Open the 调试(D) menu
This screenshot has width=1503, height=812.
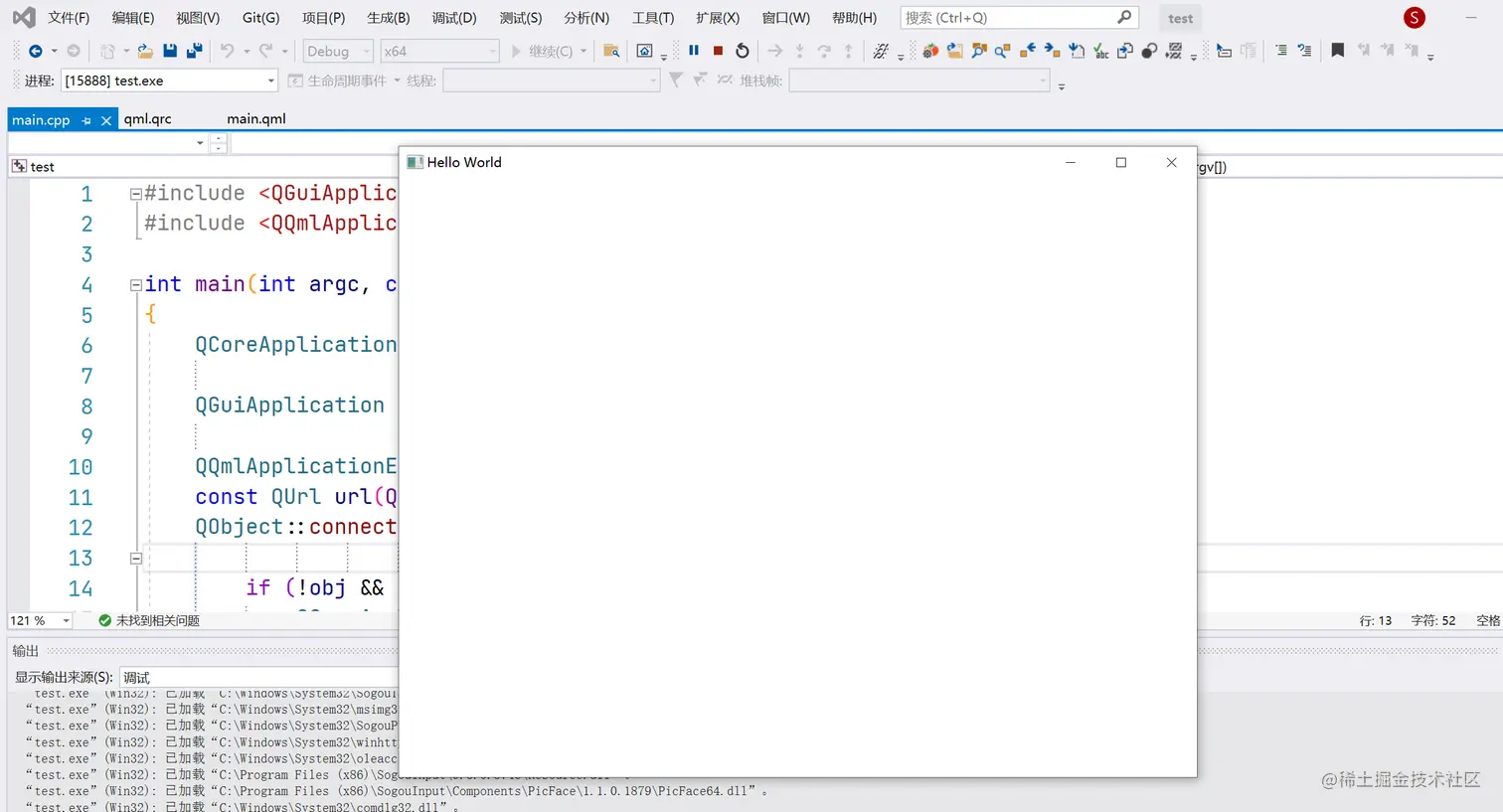click(454, 18)
